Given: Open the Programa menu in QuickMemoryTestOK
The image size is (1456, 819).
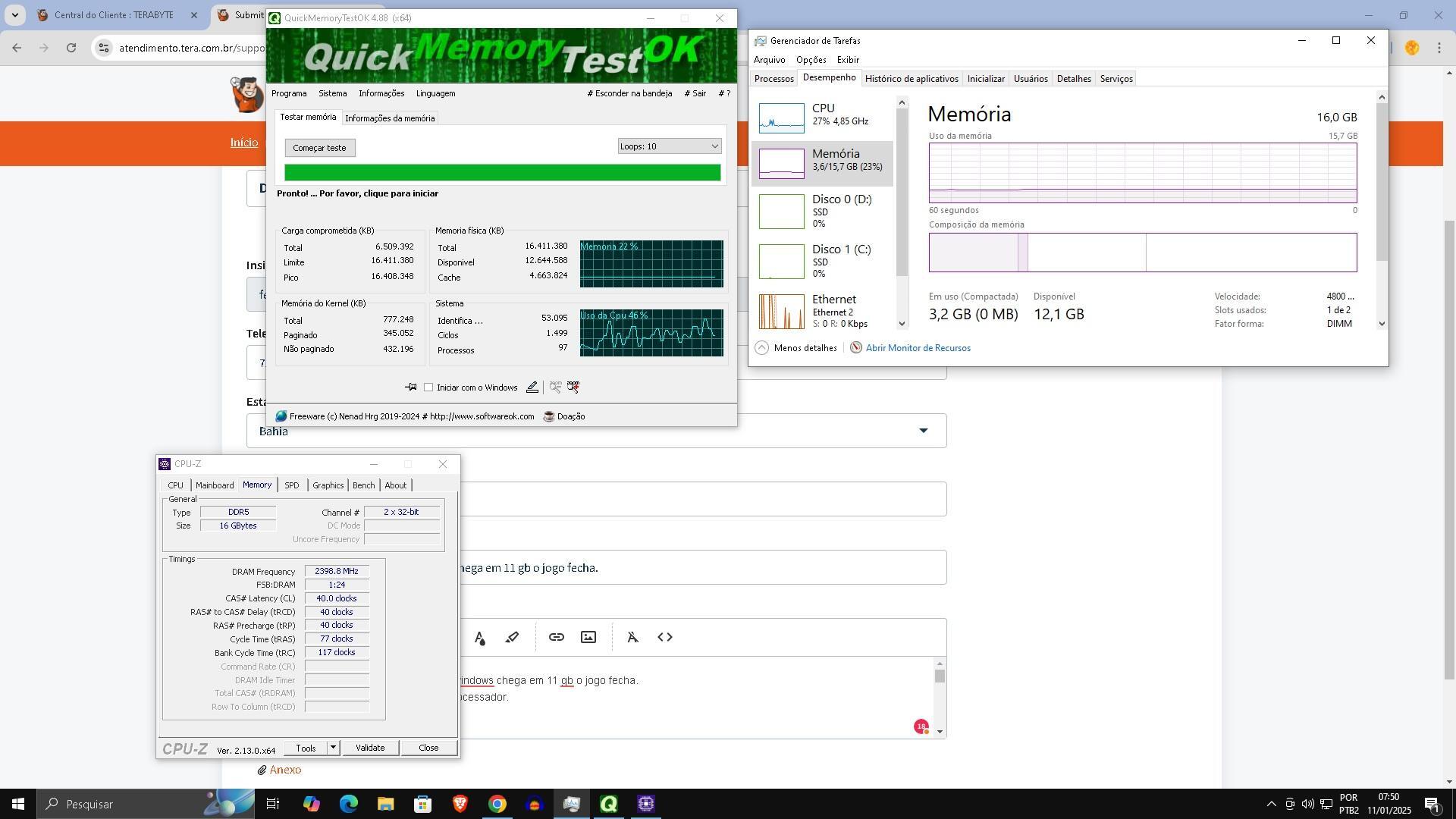Looking at the screenshot, I should (289, 93).
